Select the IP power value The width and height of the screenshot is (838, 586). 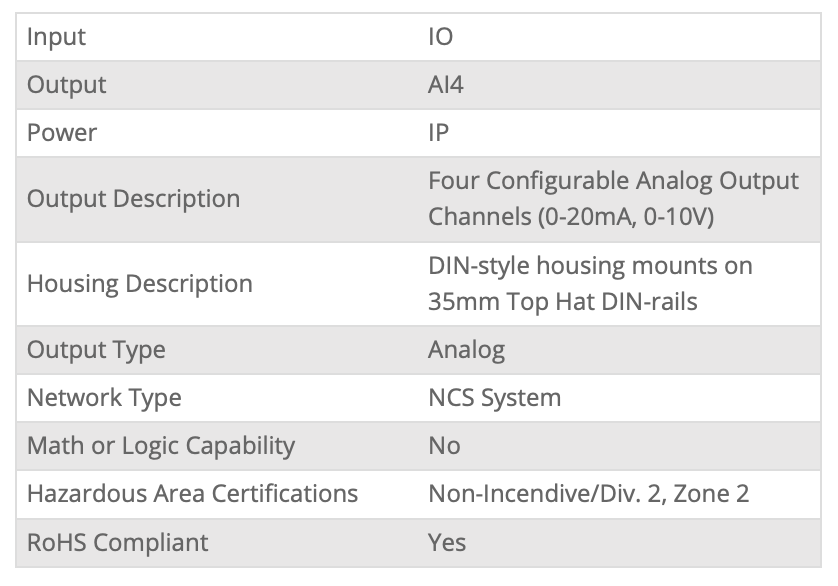coord(439,133)
